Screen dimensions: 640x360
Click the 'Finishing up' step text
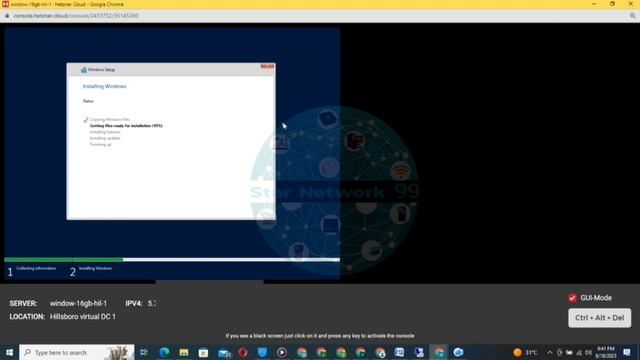pyautogui.click(x=100, y=144)
